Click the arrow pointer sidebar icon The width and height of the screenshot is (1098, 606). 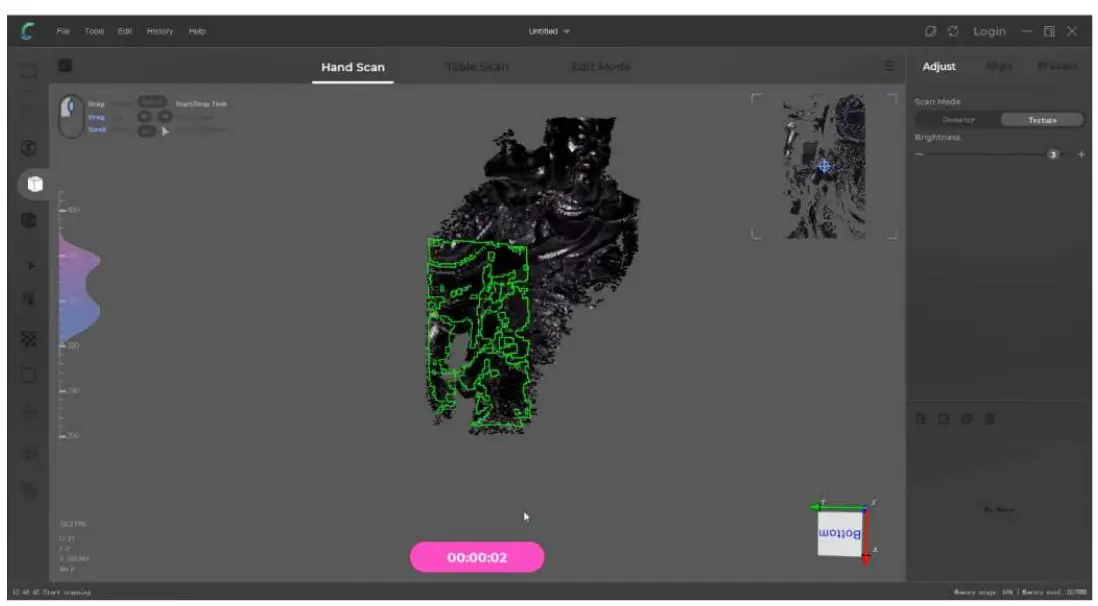pyautogui.click(x=29, y=266)
